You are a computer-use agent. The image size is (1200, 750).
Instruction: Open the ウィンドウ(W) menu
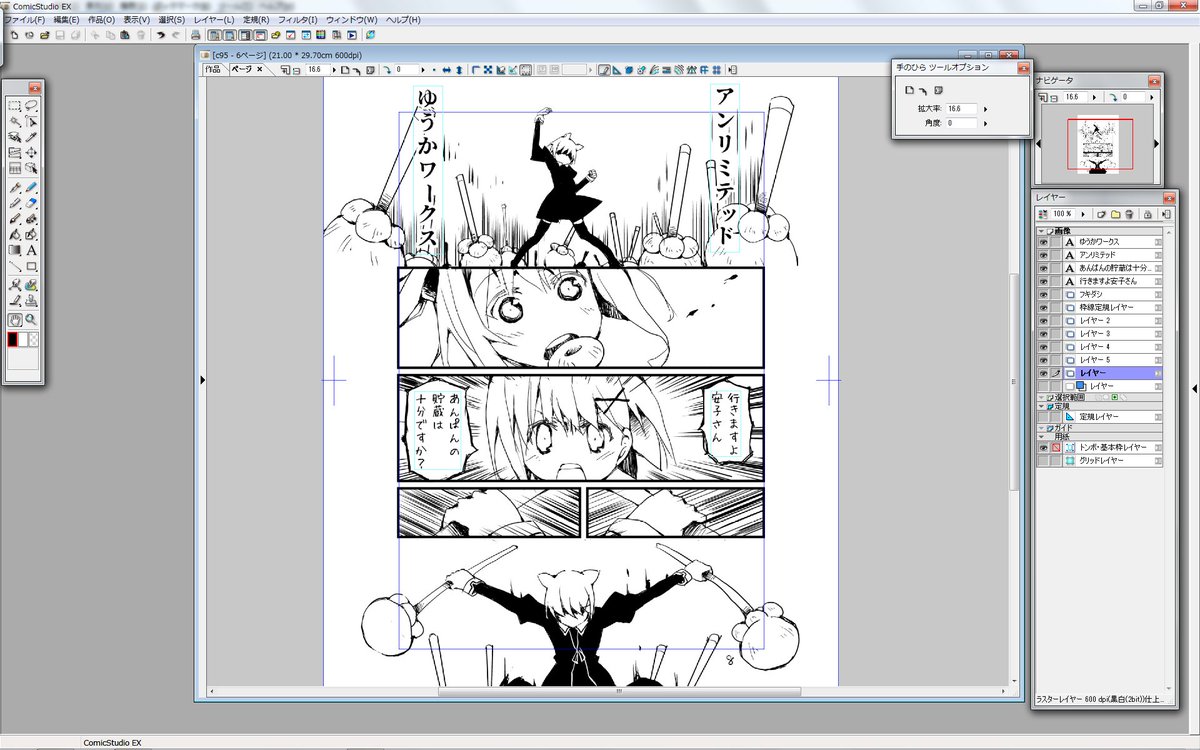pos(352,19)
